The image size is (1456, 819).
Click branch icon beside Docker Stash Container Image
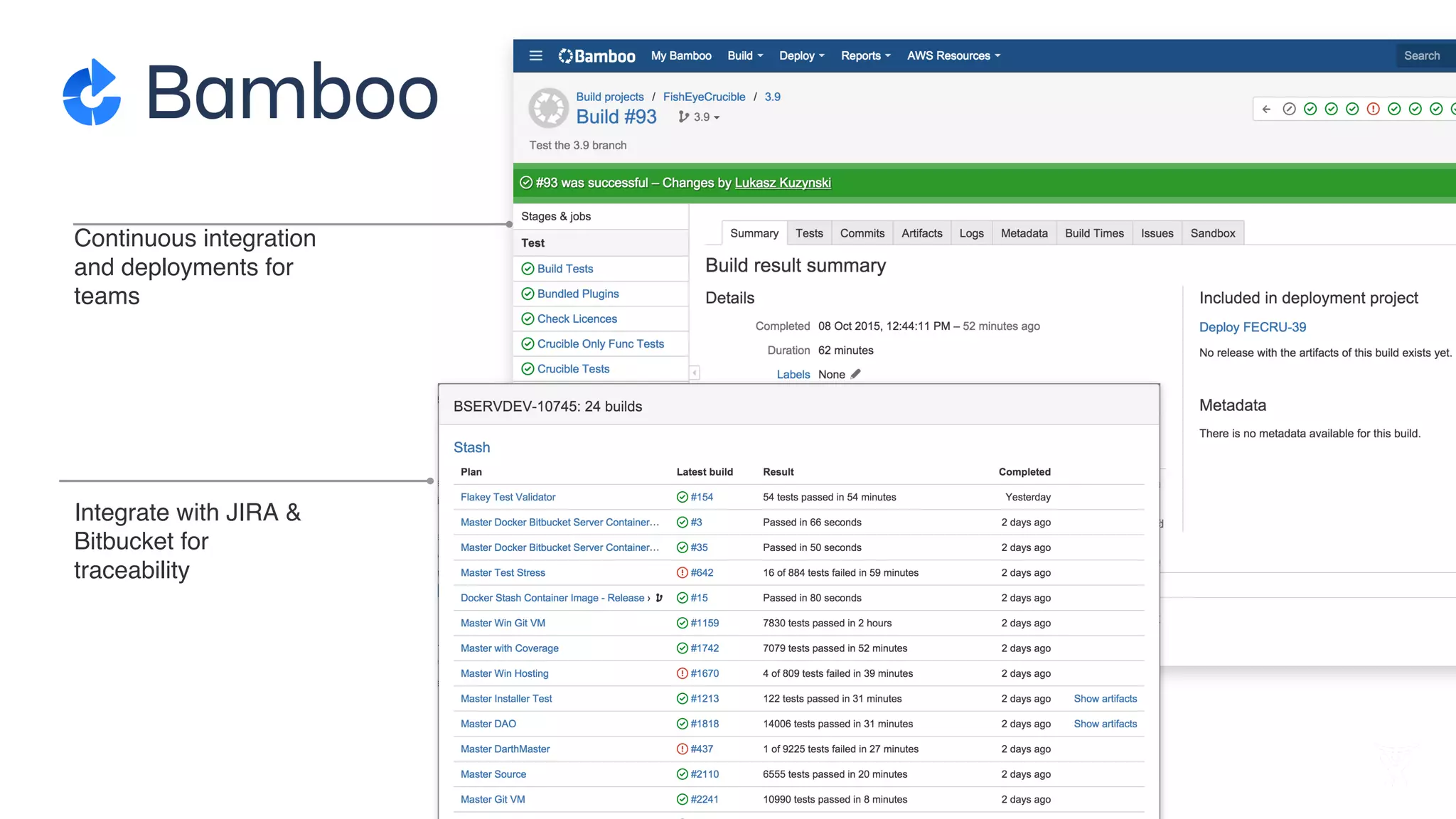click(659, 598)
